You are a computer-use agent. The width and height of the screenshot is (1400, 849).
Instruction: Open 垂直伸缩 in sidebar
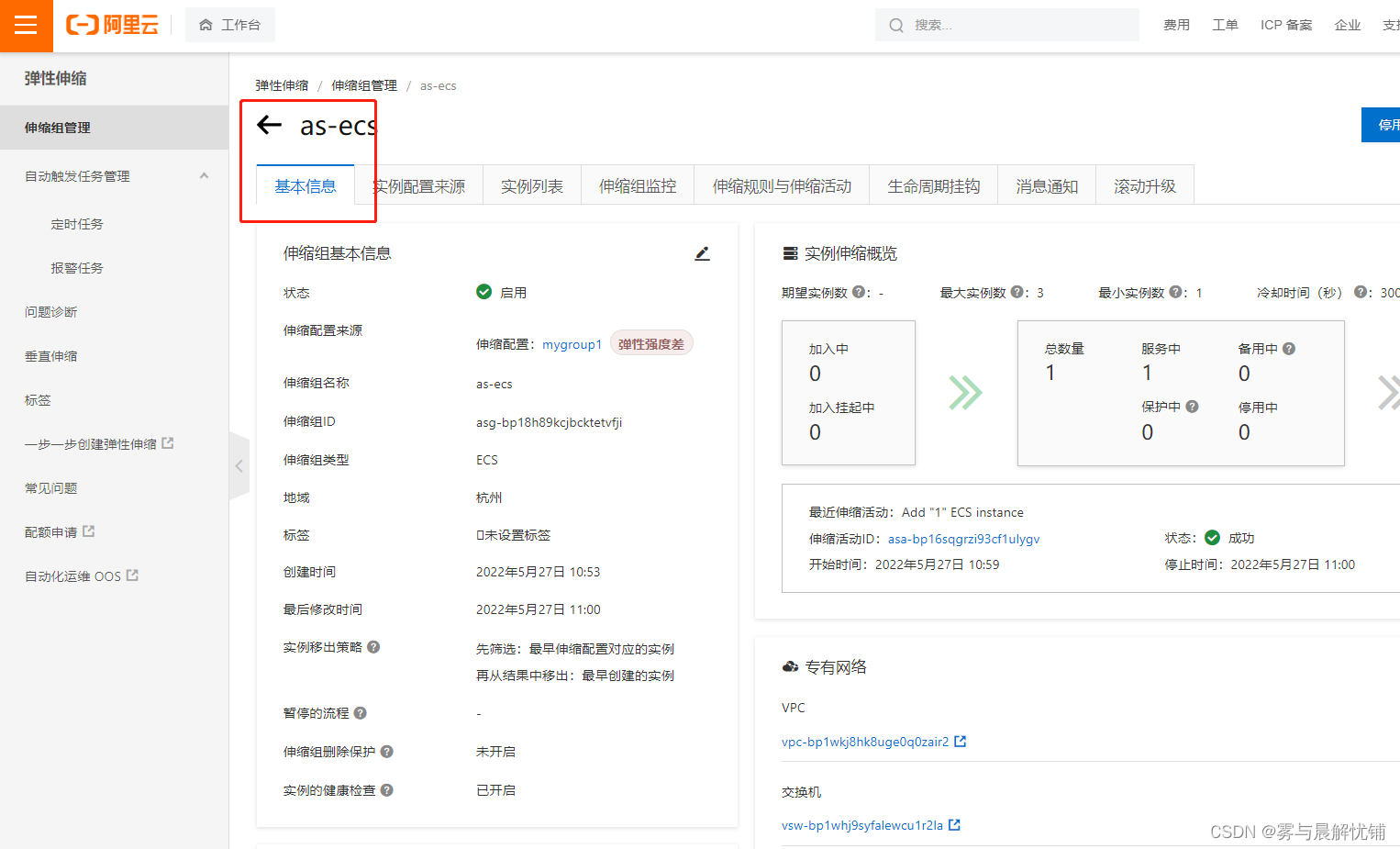click(51, 356)
